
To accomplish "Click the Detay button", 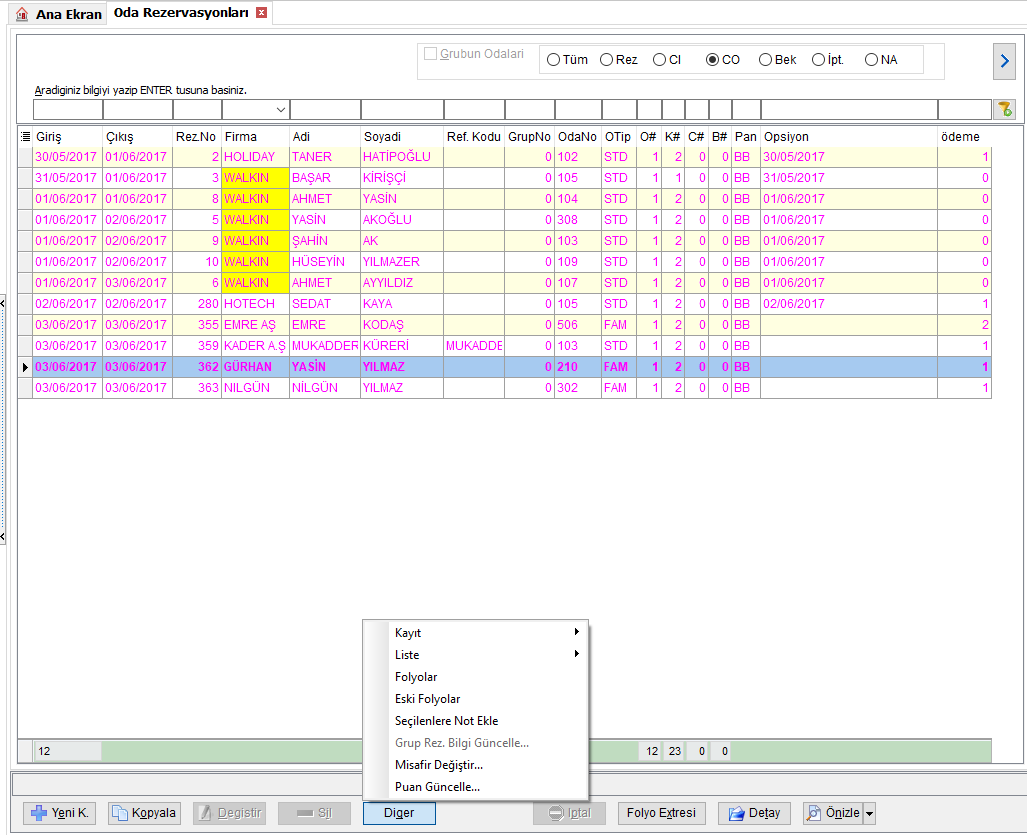I will pos(754,813).
